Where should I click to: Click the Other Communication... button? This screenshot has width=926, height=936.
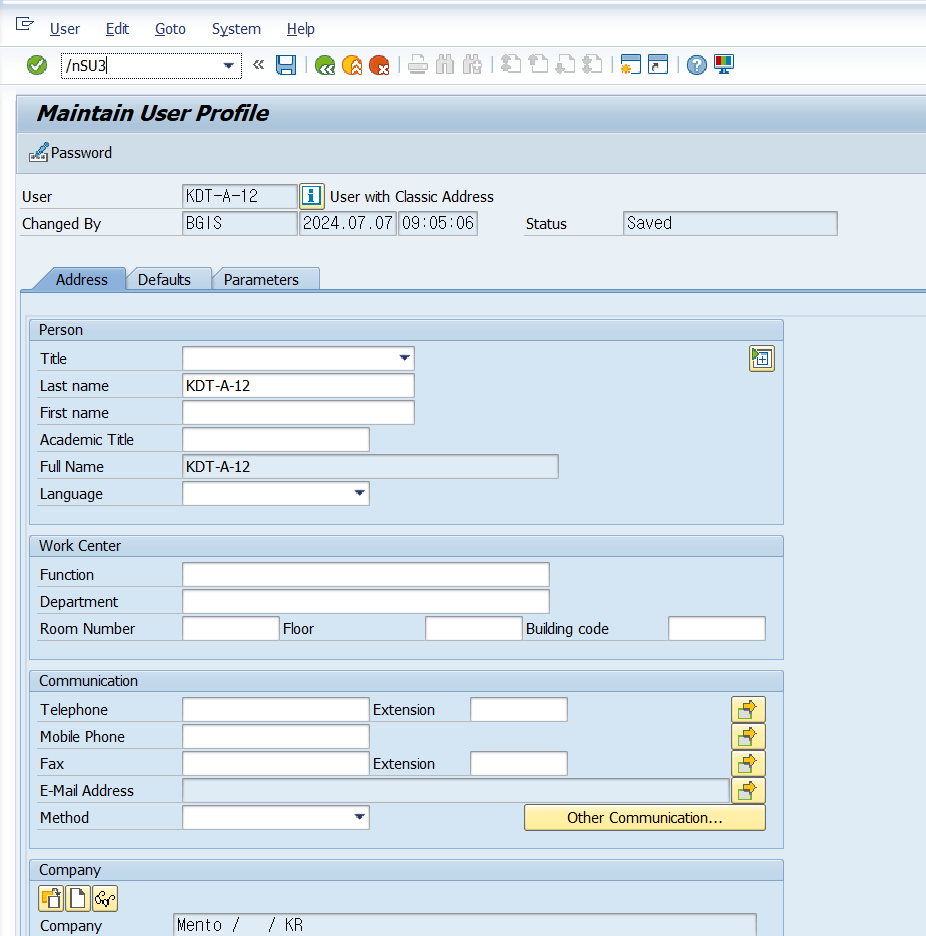[x=645, y=818]
